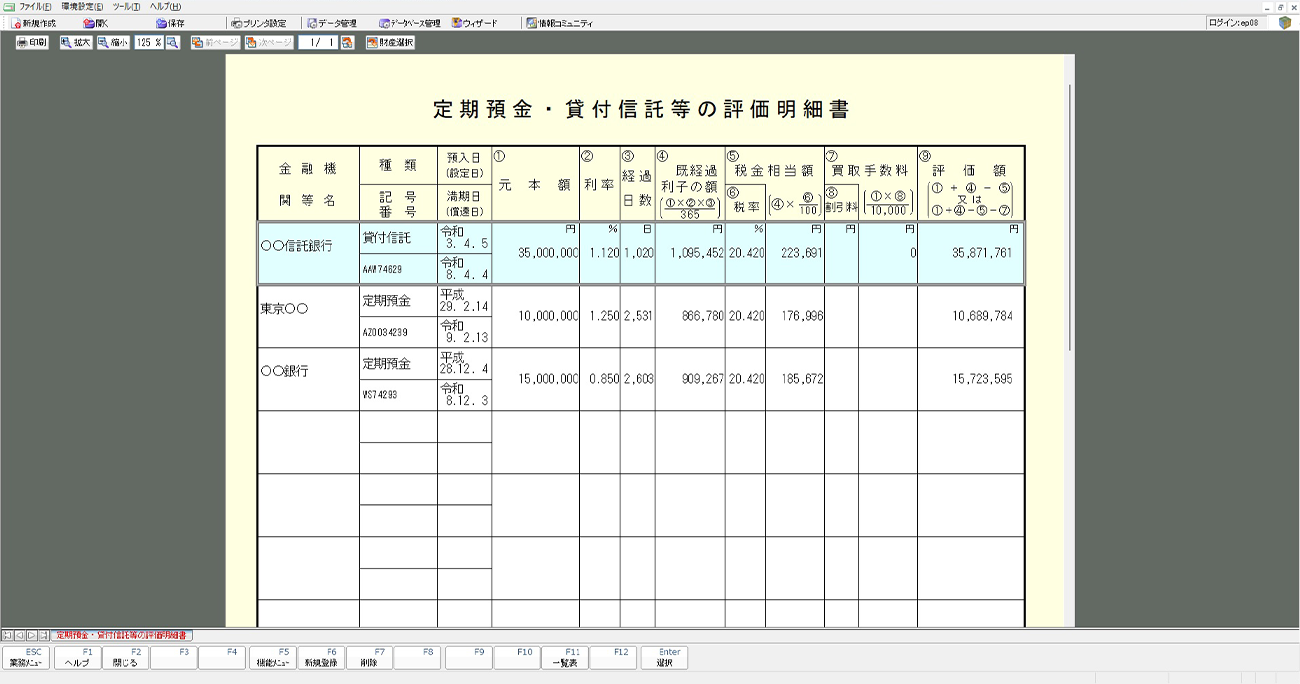The image size is (1300, 684).
Task: Click the magnifier icon beside 125 %
Action: 172,43
